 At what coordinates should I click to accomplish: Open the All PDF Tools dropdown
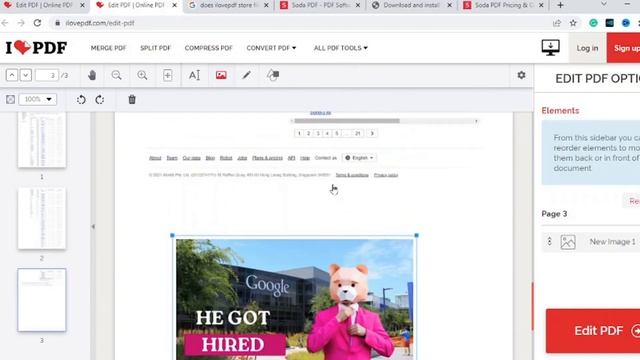click(x=340, y=48)
